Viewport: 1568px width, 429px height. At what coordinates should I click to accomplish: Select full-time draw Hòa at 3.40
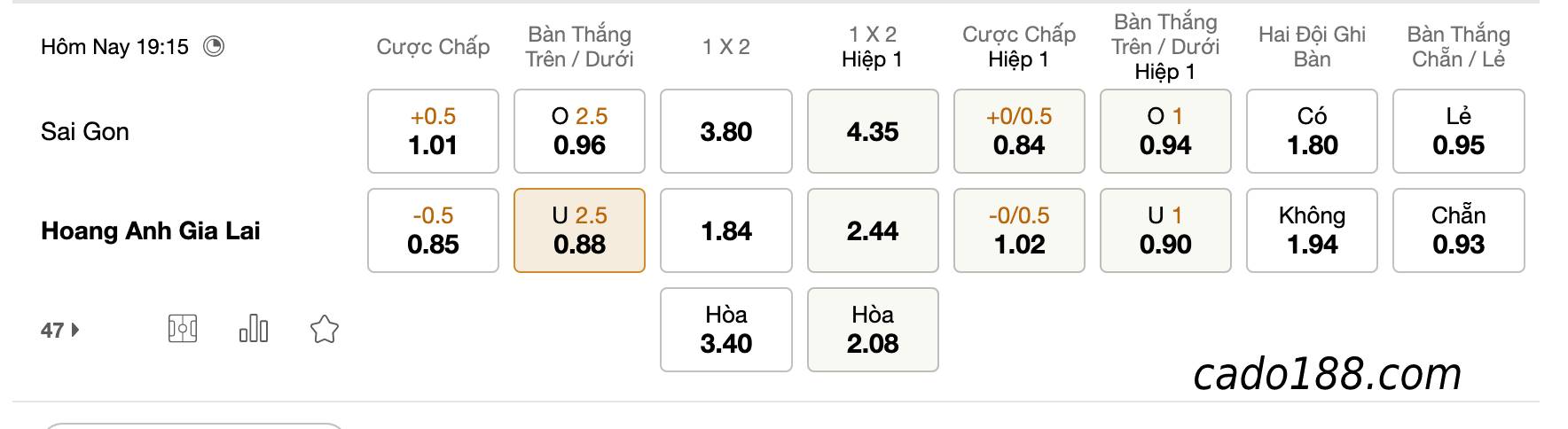pos(726,330)
